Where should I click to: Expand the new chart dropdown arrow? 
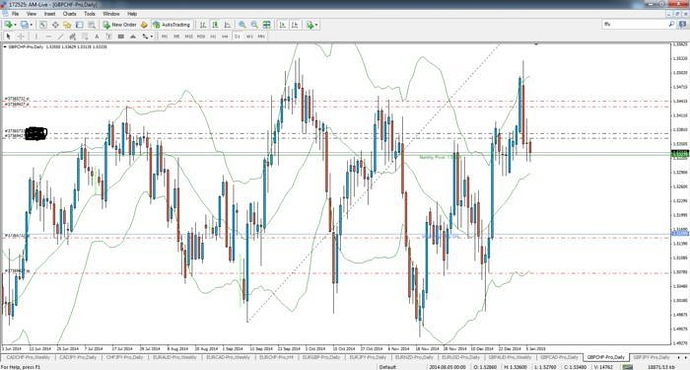[x=15, y=25]
